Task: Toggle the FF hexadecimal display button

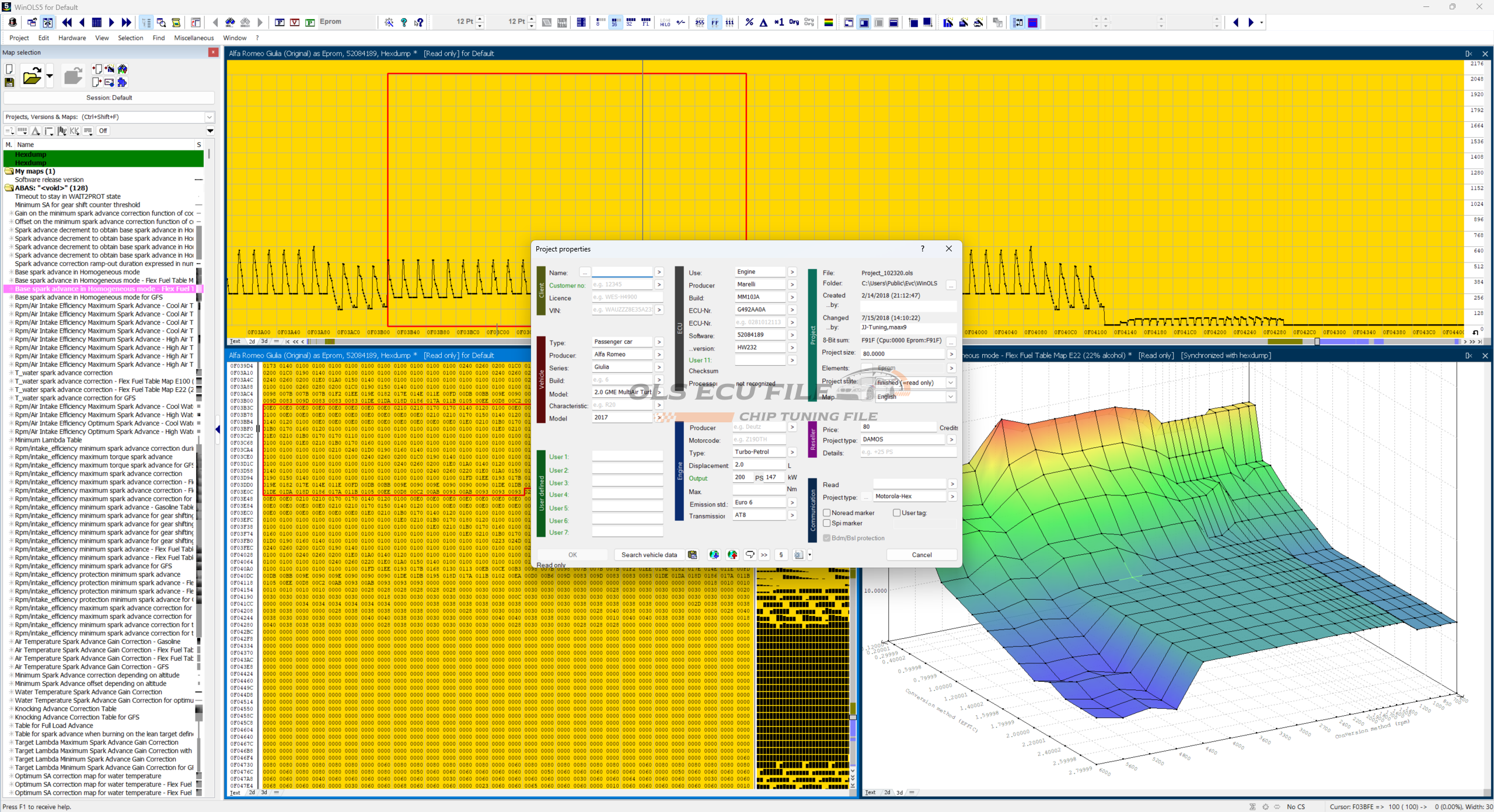Action: click(715, 23)
